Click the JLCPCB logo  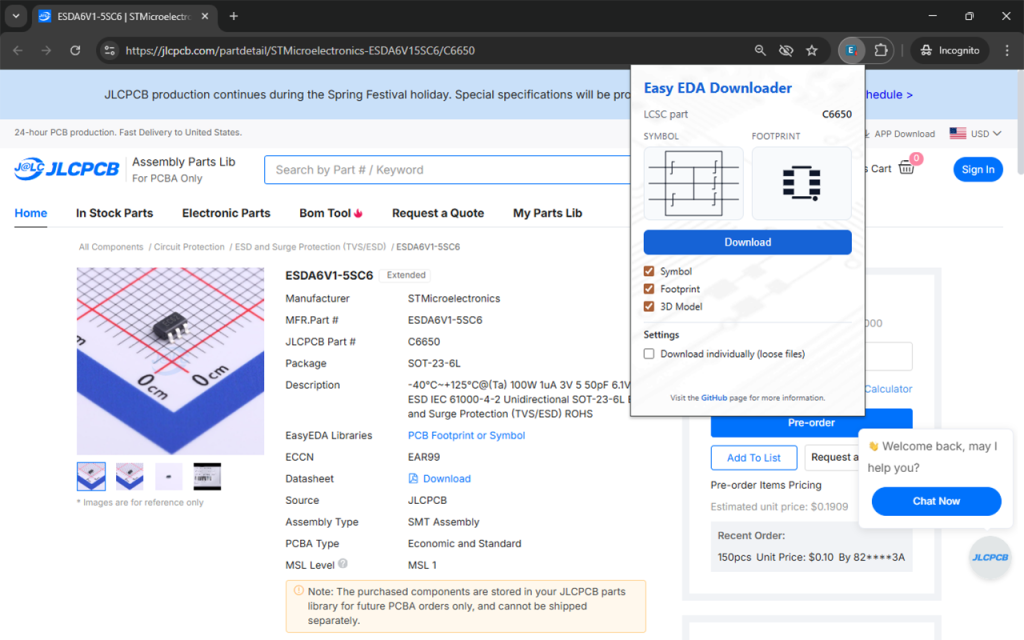pos(66,169)
